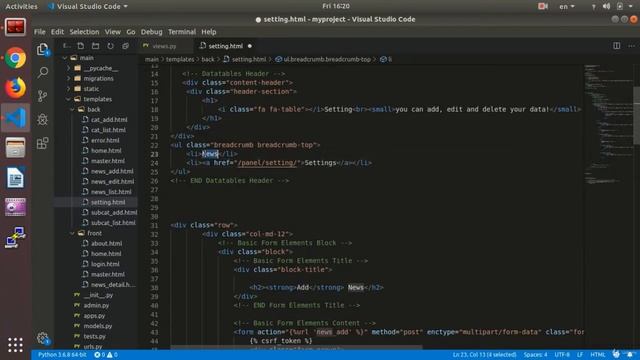Open cat_add.html in explorer
640x360 pixels.
tap(109, 120)
